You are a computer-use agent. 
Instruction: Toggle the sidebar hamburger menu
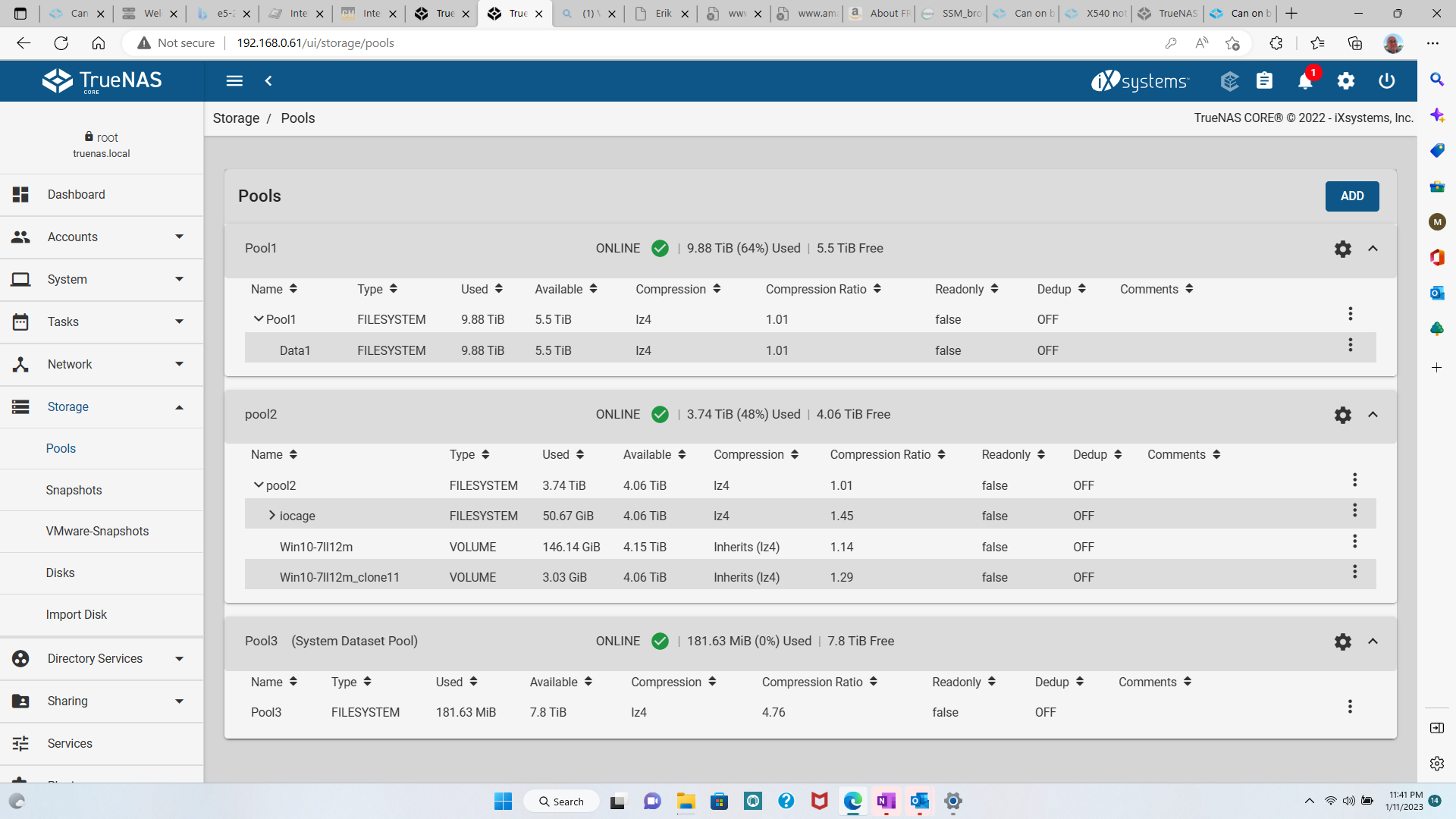pos(234,80)
